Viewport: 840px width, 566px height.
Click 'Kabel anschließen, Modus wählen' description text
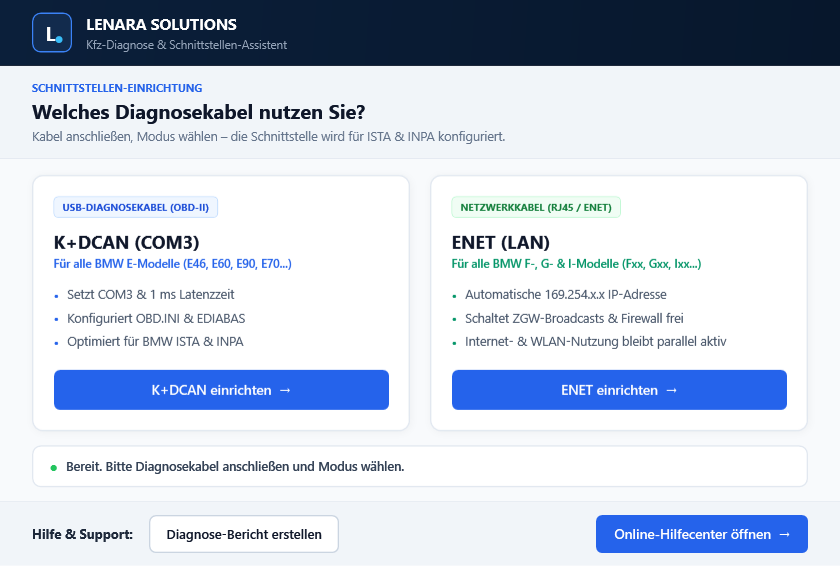pos(268,137)
